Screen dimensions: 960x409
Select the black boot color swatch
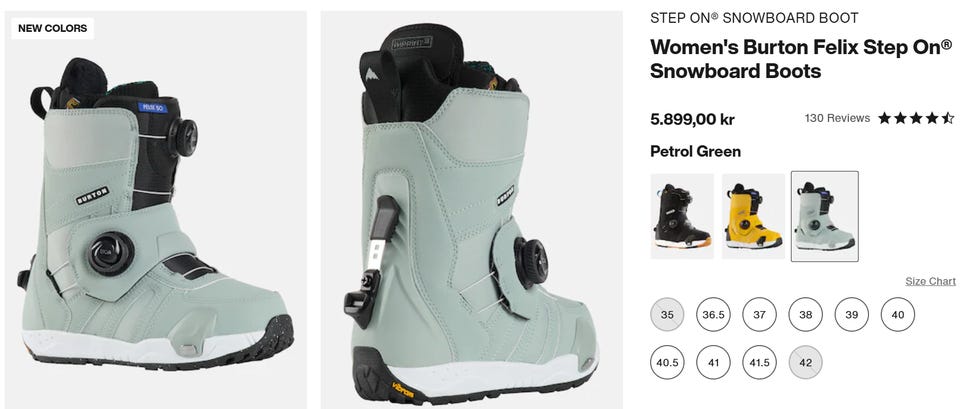click(x=682, y=216)
